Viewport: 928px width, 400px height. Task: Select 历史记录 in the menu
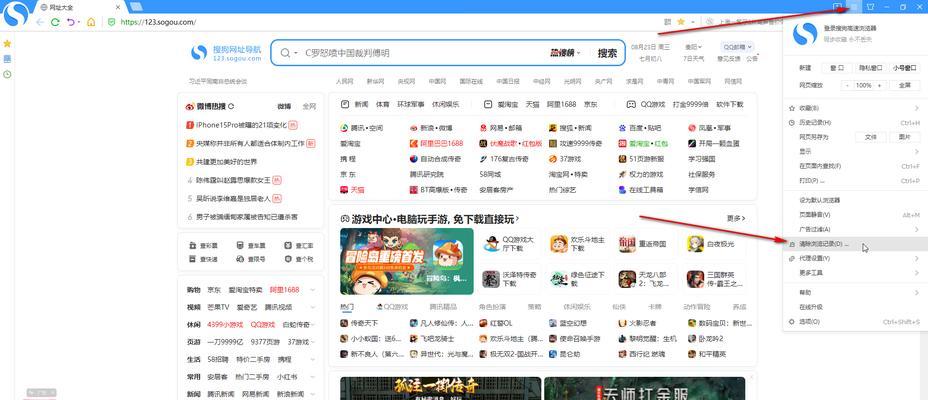coord(855,122)
